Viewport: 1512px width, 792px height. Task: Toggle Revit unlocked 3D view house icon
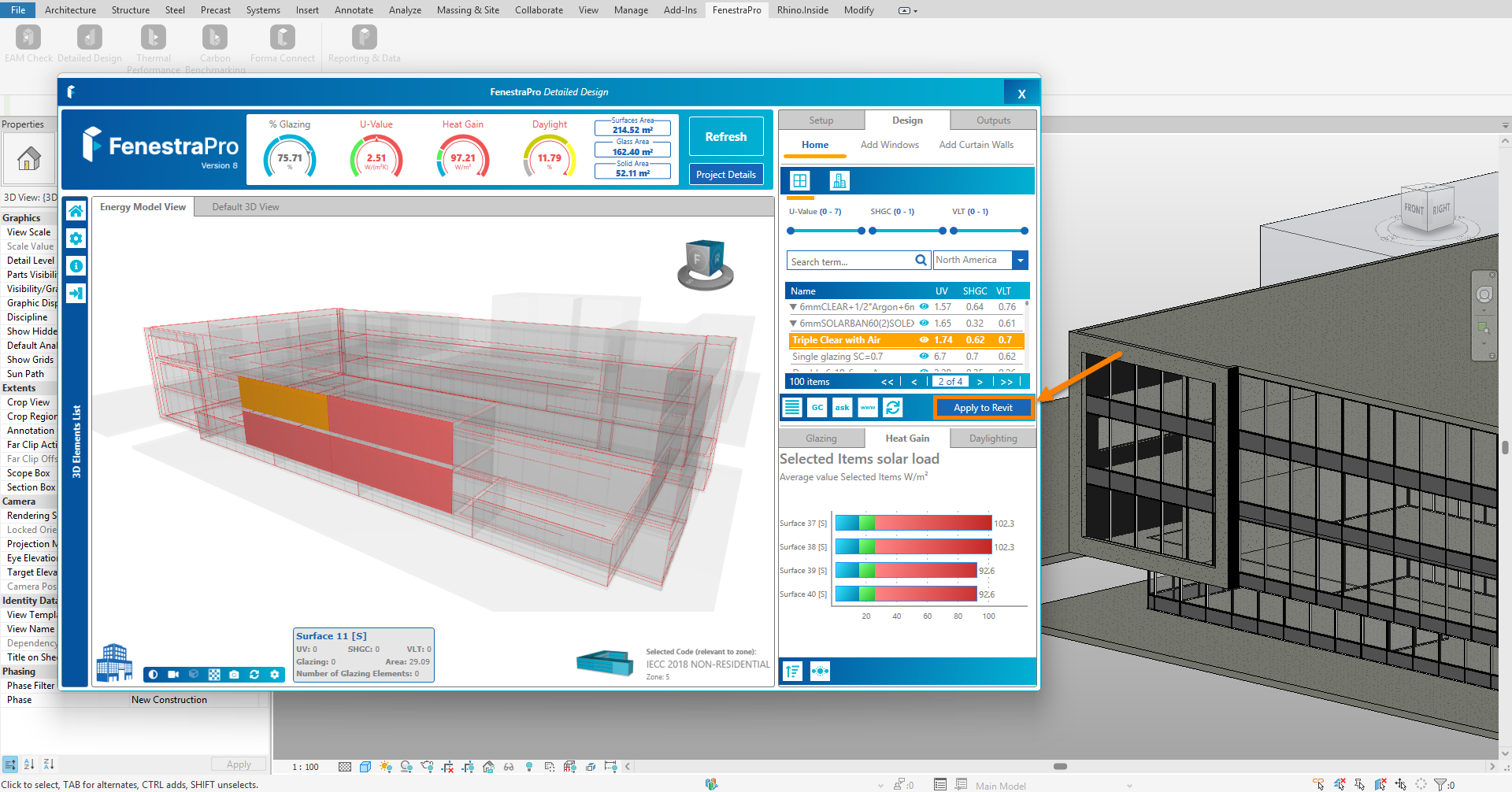point(488,766)
